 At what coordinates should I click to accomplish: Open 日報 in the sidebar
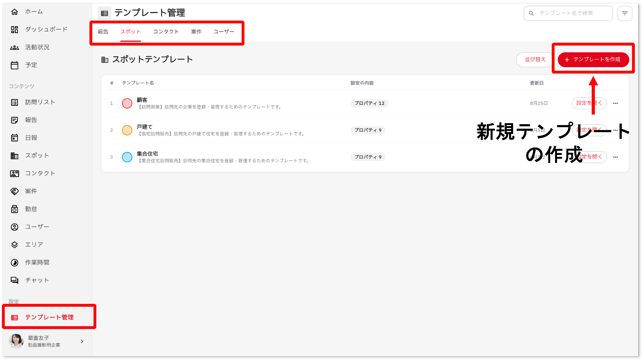click(24, 138)
